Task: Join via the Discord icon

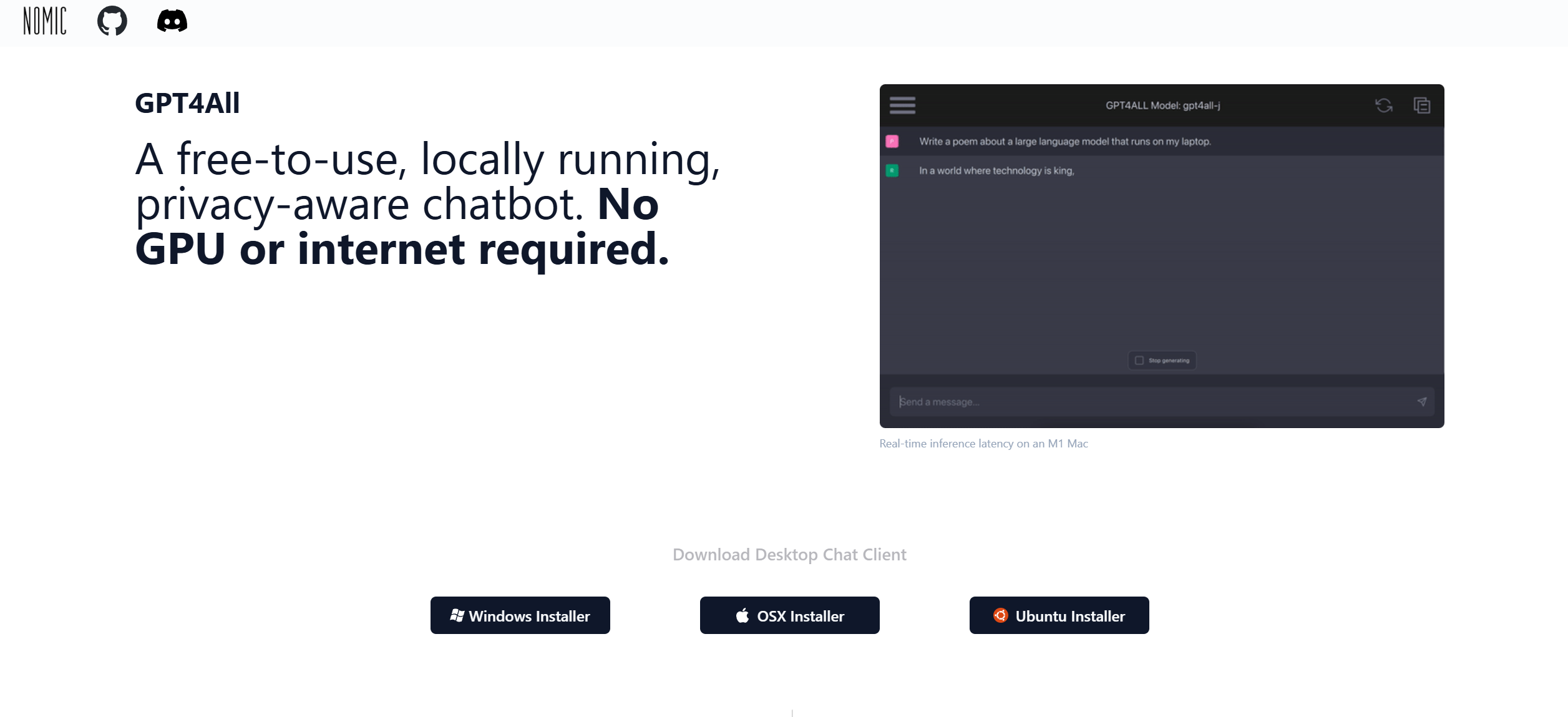Action: pos(172,21)
